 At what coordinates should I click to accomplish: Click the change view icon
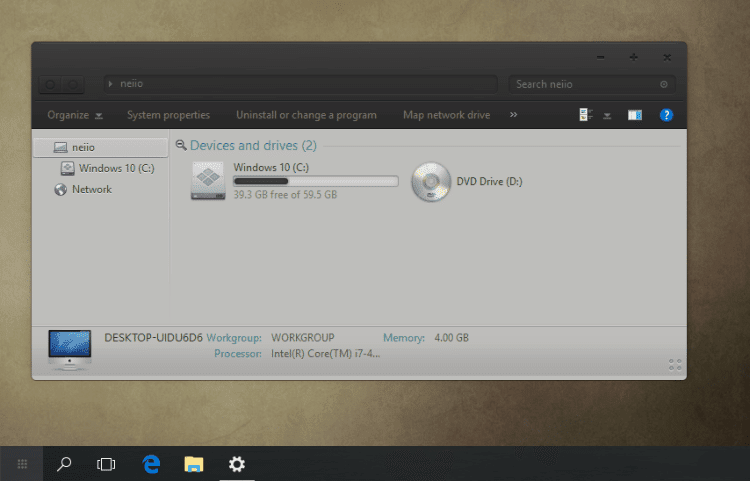coord(586,115)
